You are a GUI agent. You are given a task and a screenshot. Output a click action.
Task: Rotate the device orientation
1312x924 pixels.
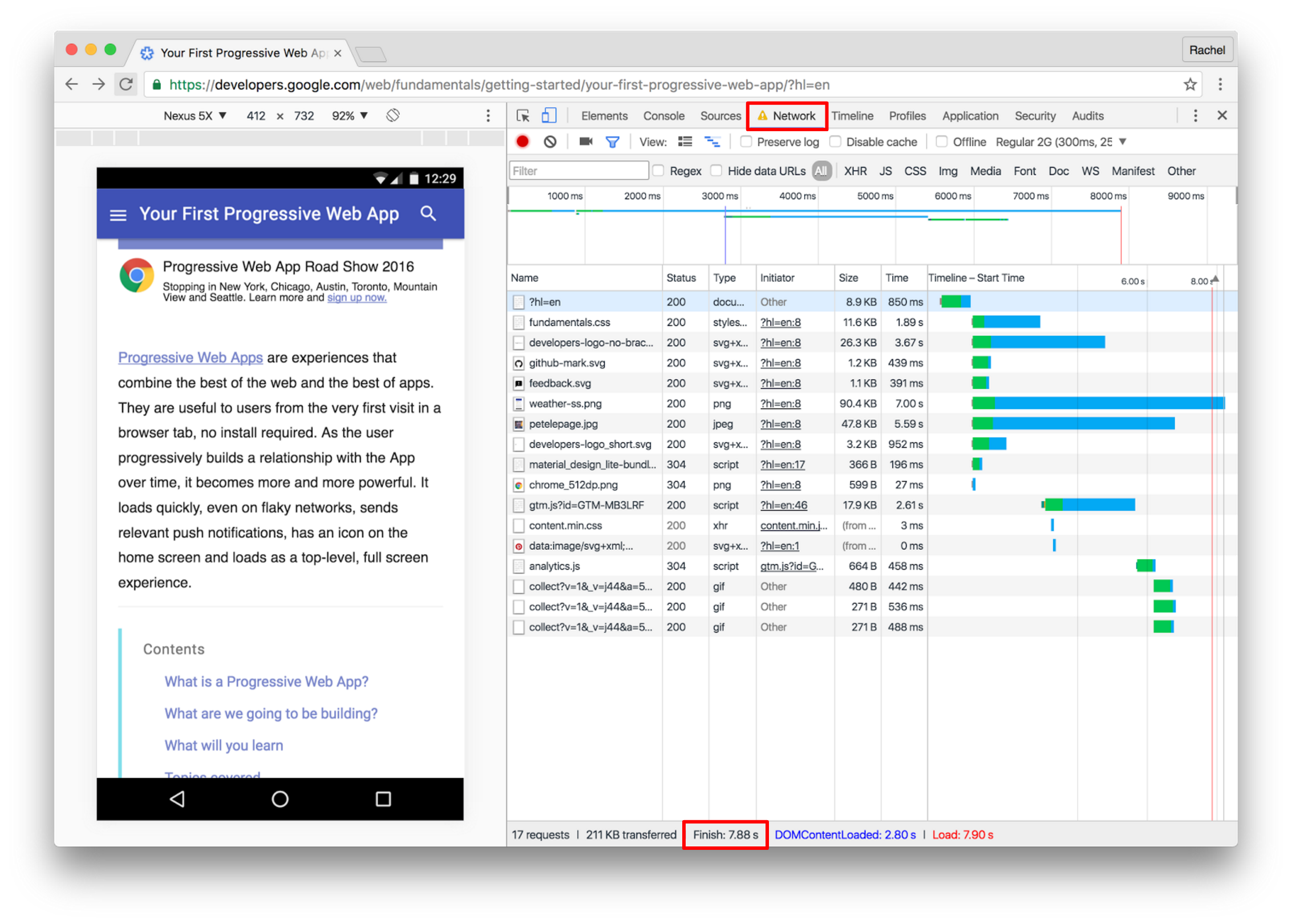[x=392, y=115]
